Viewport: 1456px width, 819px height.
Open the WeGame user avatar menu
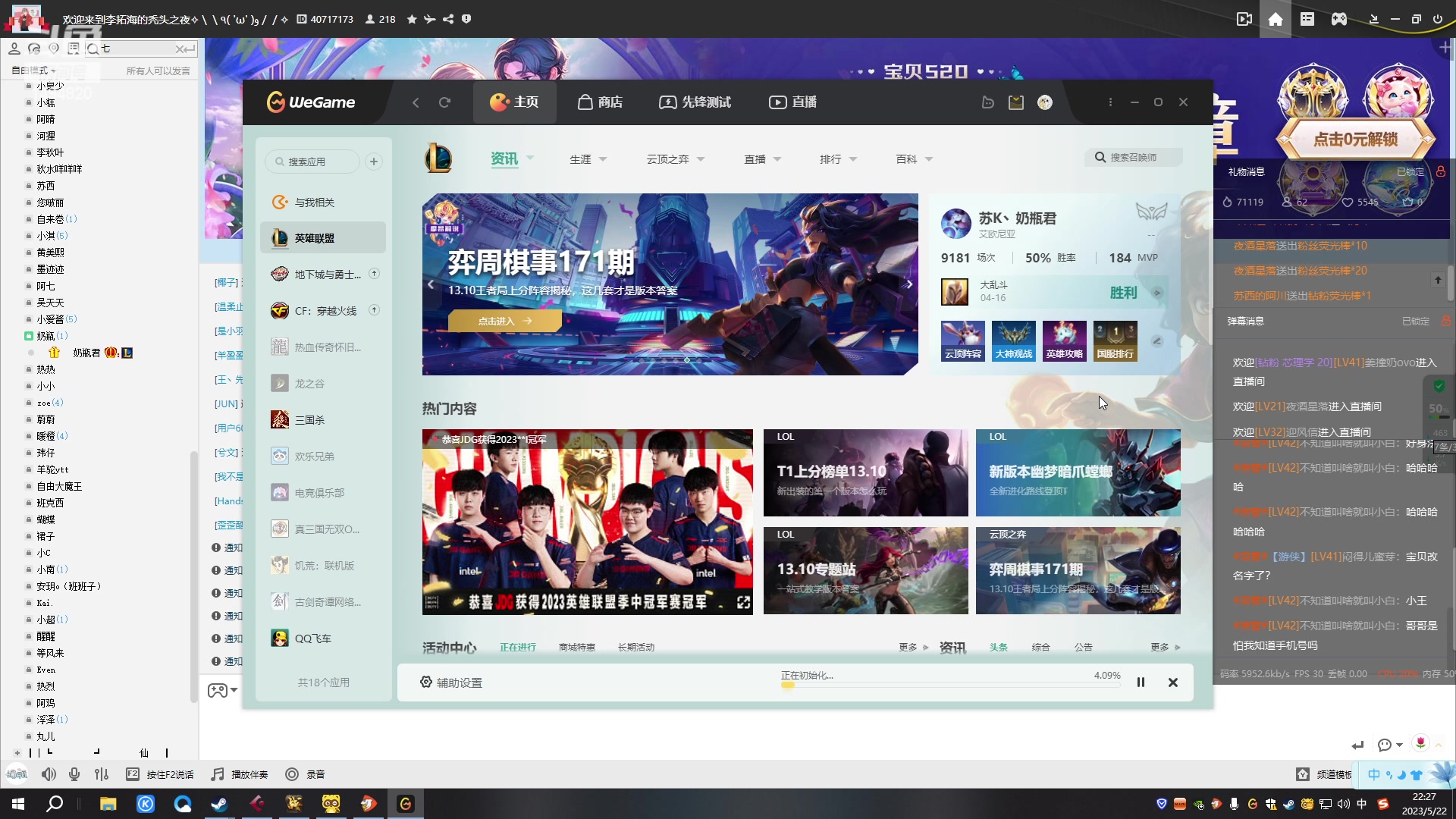click(1045, 102)
